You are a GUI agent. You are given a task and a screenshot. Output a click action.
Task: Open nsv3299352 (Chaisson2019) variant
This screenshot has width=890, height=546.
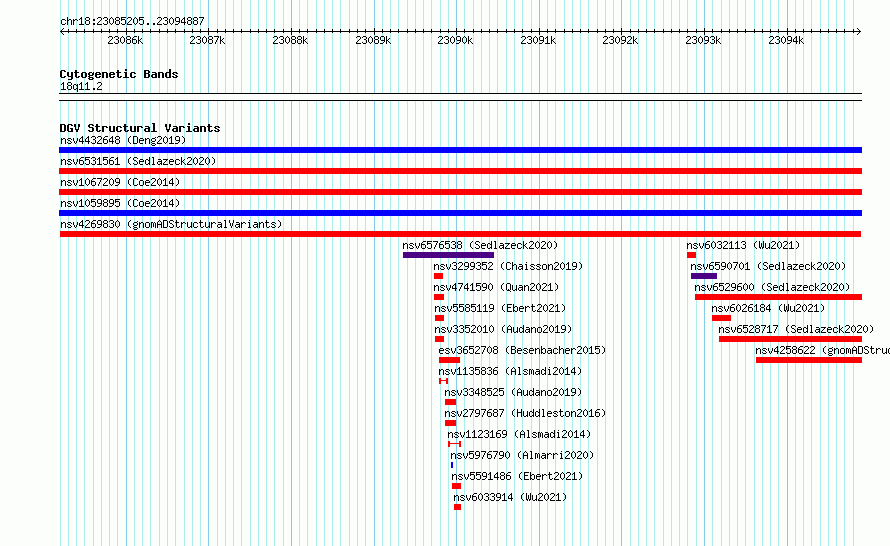click(508, 266)
